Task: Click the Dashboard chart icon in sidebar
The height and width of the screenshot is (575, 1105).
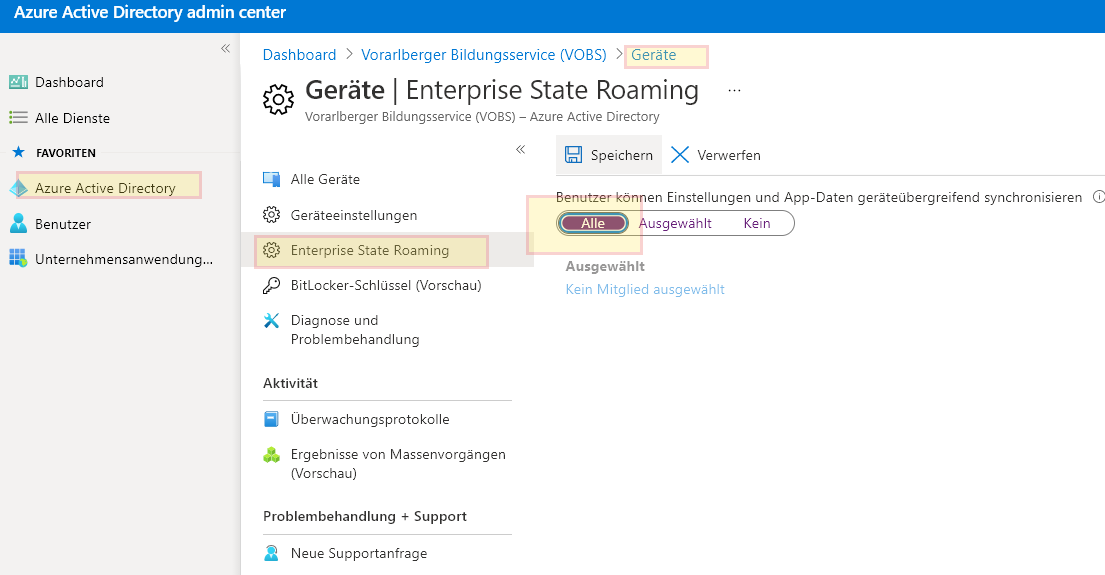Action: click(18, 83)
